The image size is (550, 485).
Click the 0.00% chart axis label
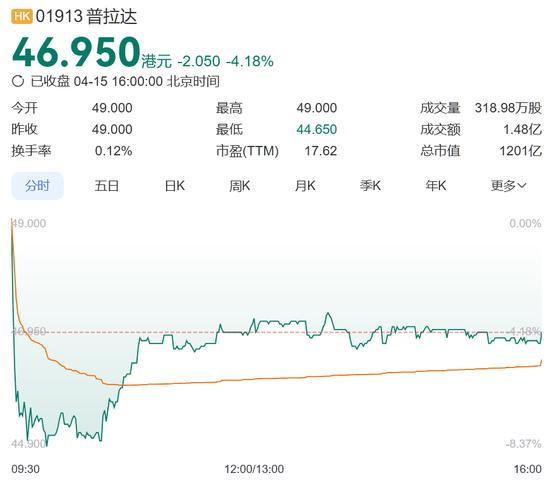525,223
